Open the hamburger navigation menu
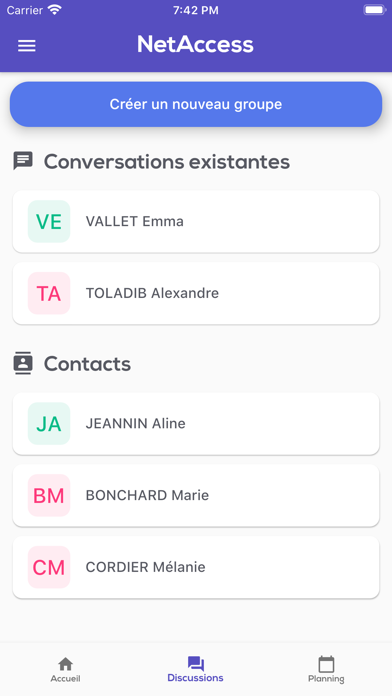Screen dimensions: 392x696 (x=27, y=46)
